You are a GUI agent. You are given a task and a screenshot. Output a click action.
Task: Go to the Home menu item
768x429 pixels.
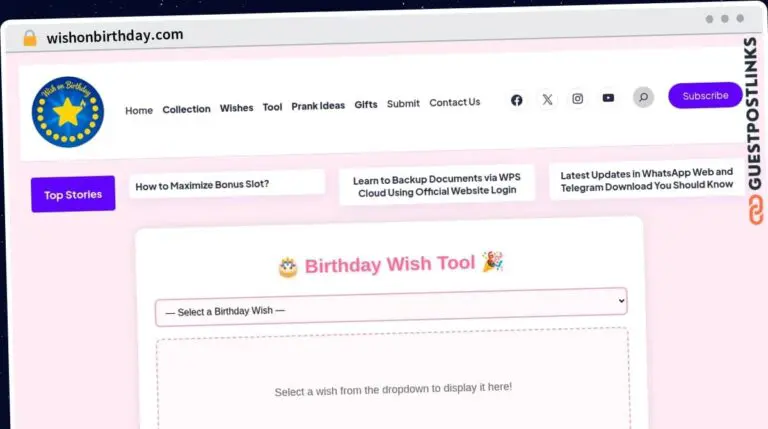tap(139, 110)
